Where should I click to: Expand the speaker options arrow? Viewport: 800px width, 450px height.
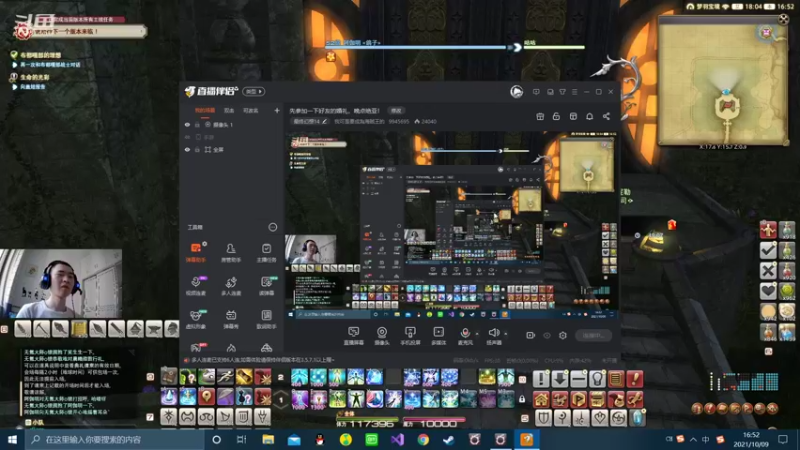[x=506, y=334]
